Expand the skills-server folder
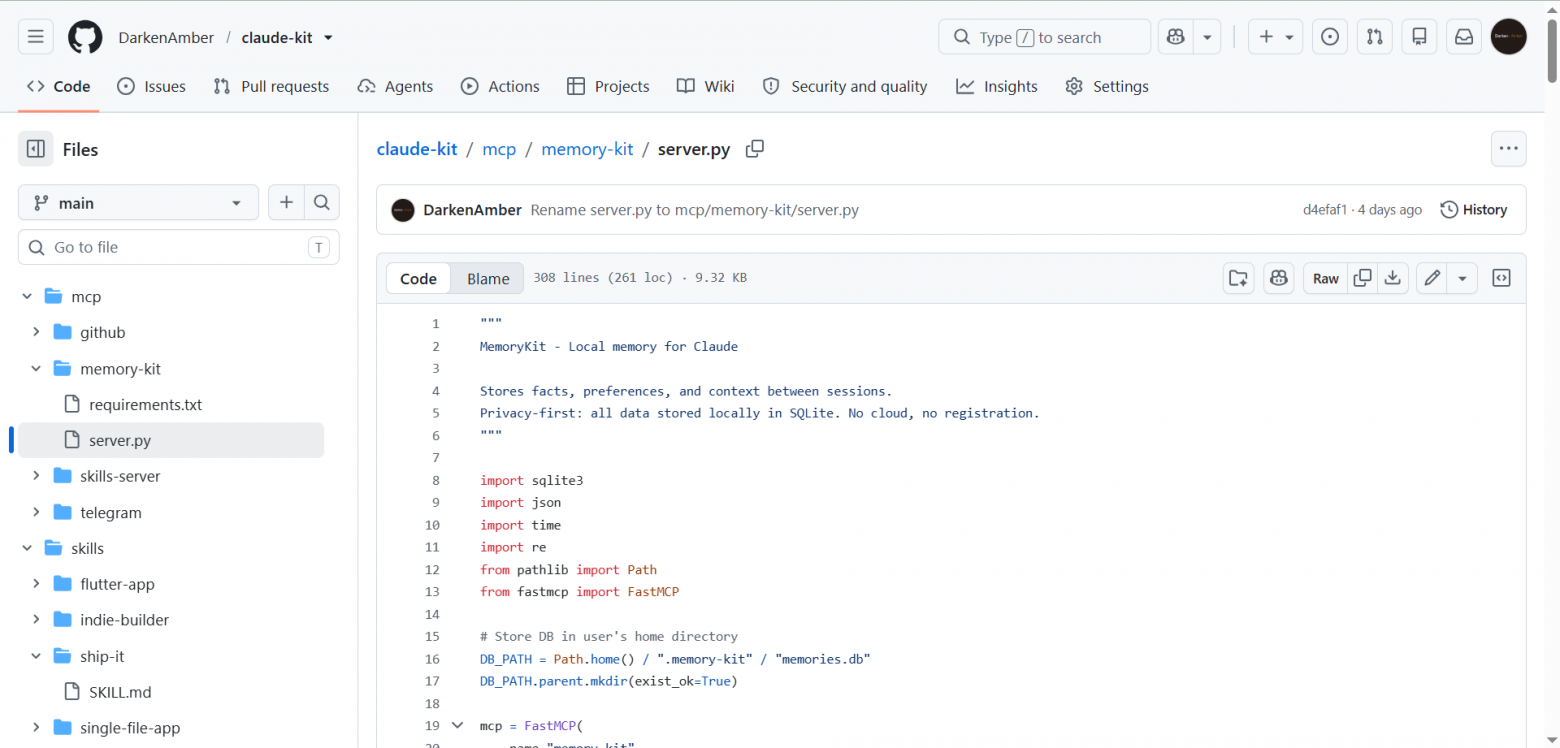 pos(36,476)
